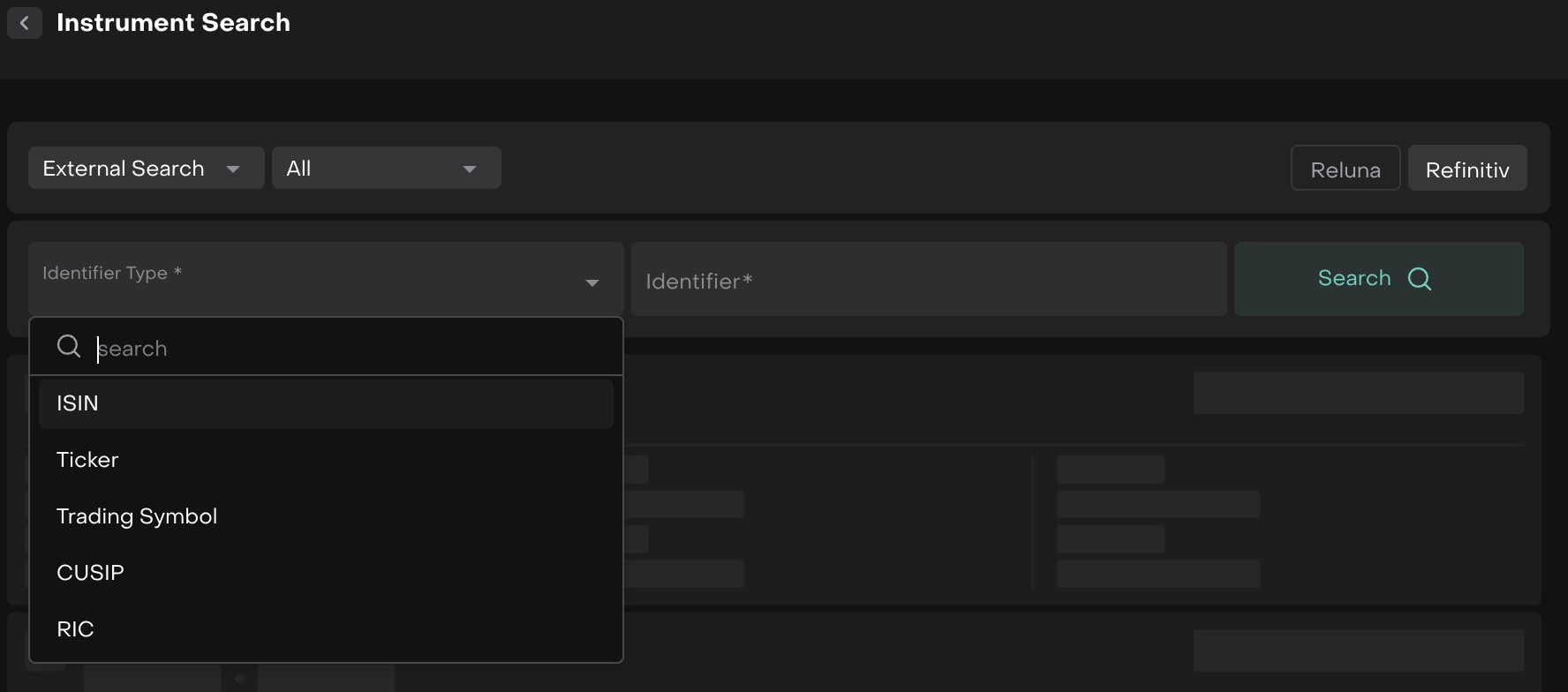The image size is (1568, 692).
Task: Focus the Identifier text field
Action: click(928, 281)
